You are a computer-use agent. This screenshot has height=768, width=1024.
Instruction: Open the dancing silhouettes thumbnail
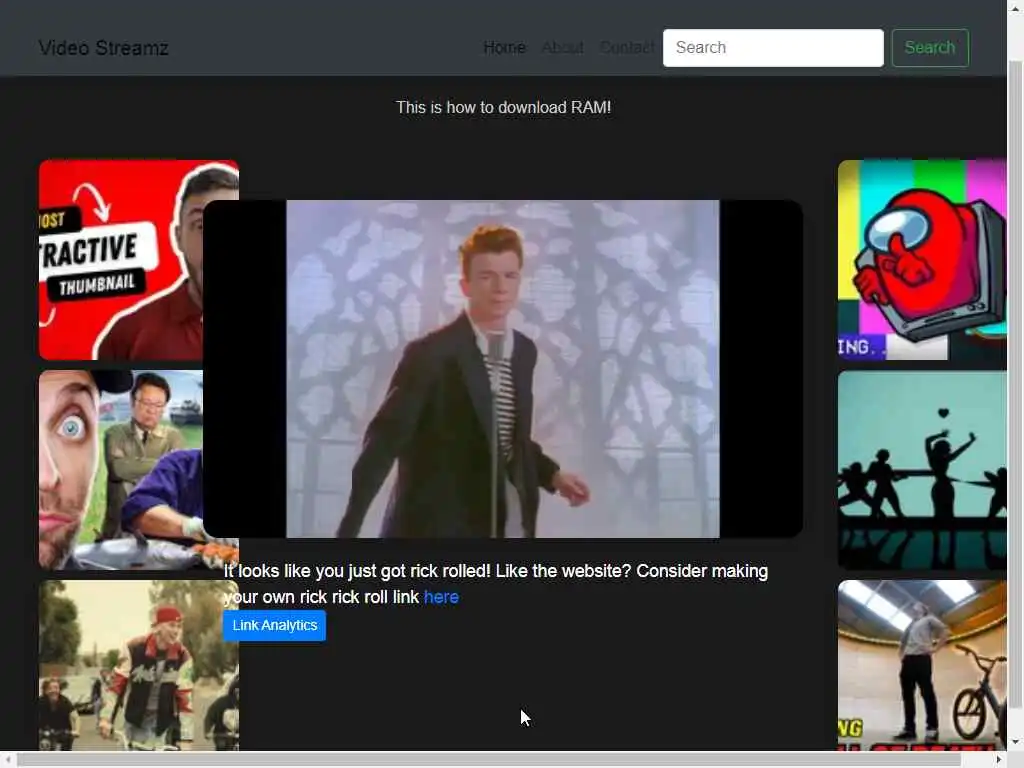922,470
